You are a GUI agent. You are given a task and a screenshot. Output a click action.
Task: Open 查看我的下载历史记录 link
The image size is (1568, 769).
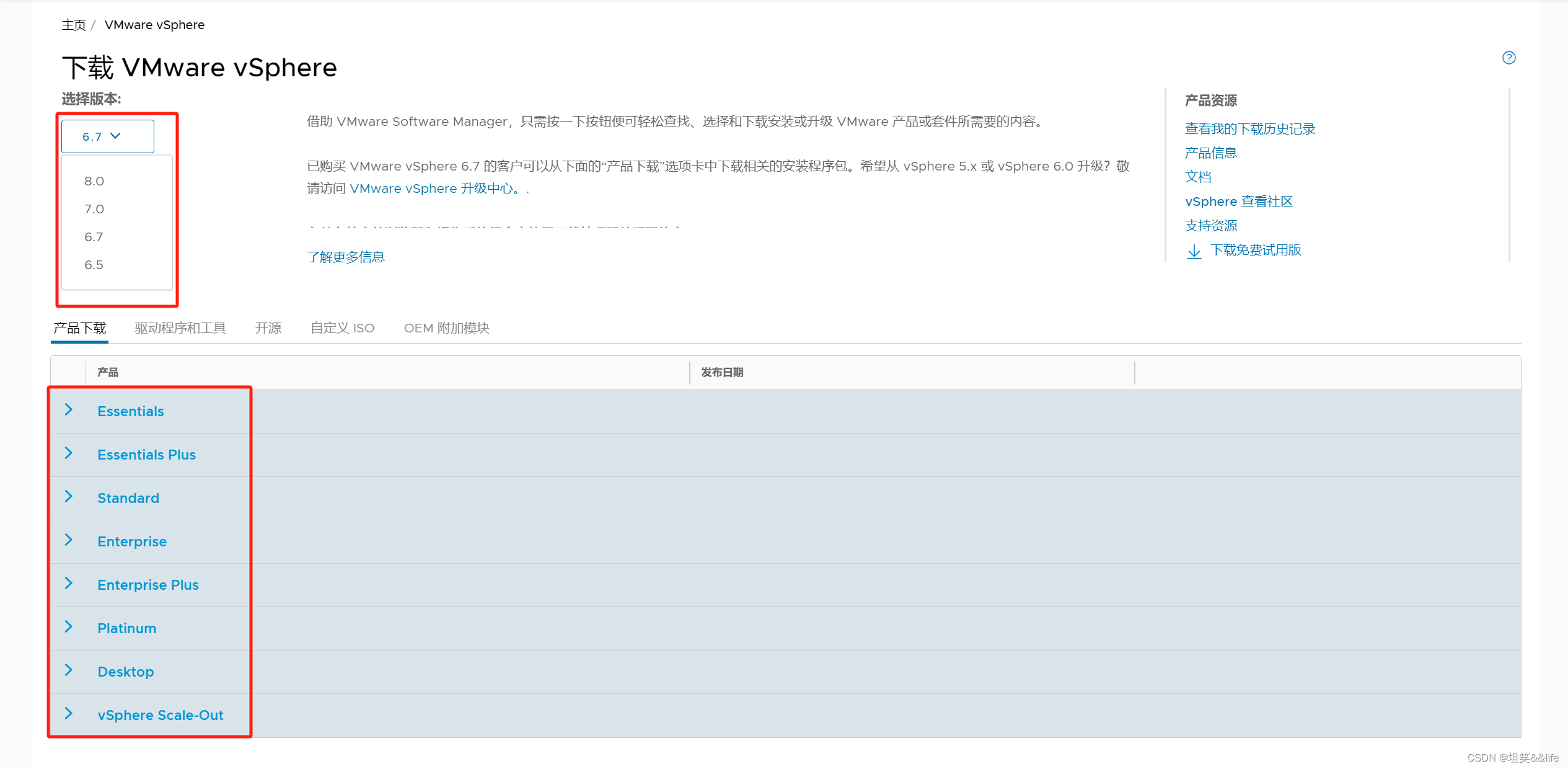(1249, 129)
